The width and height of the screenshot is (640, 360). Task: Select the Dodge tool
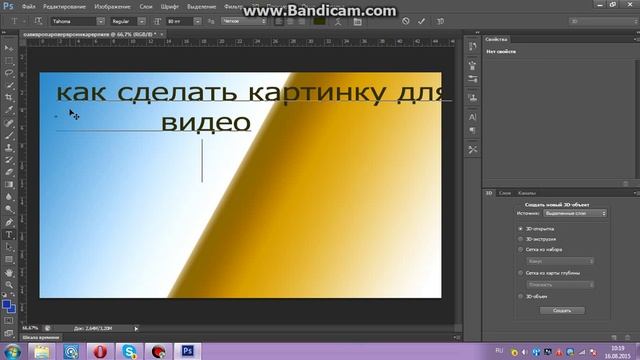point(9,209)
